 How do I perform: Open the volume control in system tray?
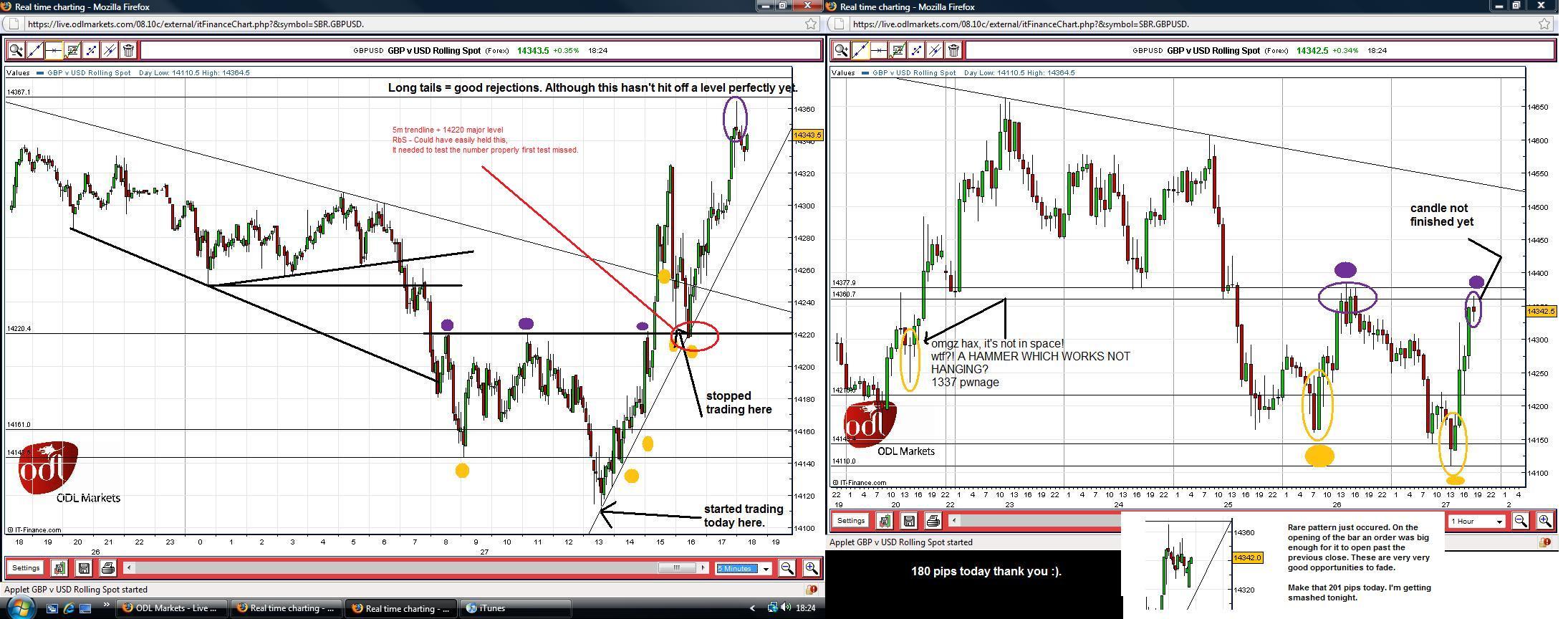(x=787, y=608)
